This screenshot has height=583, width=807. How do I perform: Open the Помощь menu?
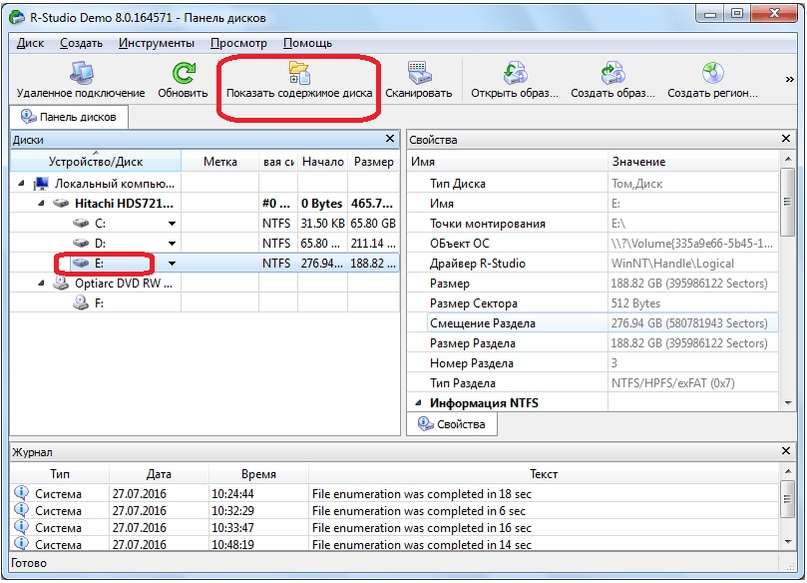pos(307,43)
